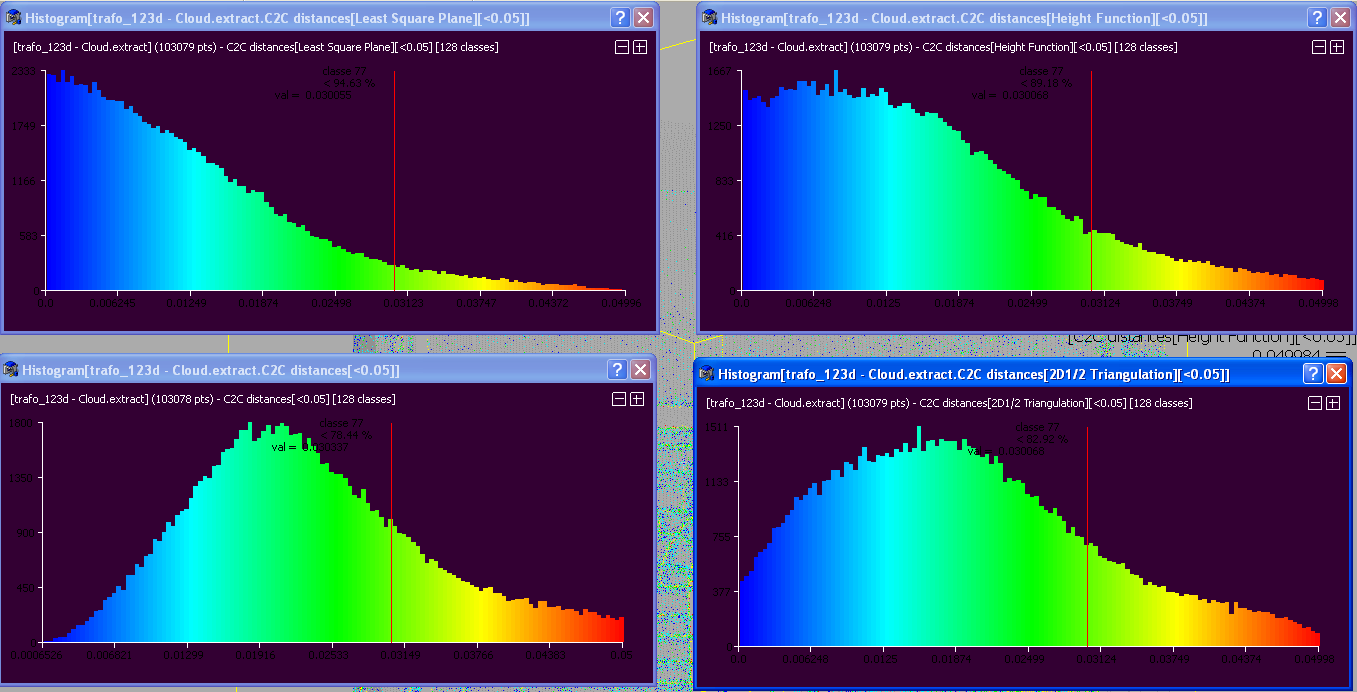Viewport: 1357px width, 692px height.
Task: Click the plus icon in the 2D1/2 Triangulation histogram
Action: [x=1332, y=403]
